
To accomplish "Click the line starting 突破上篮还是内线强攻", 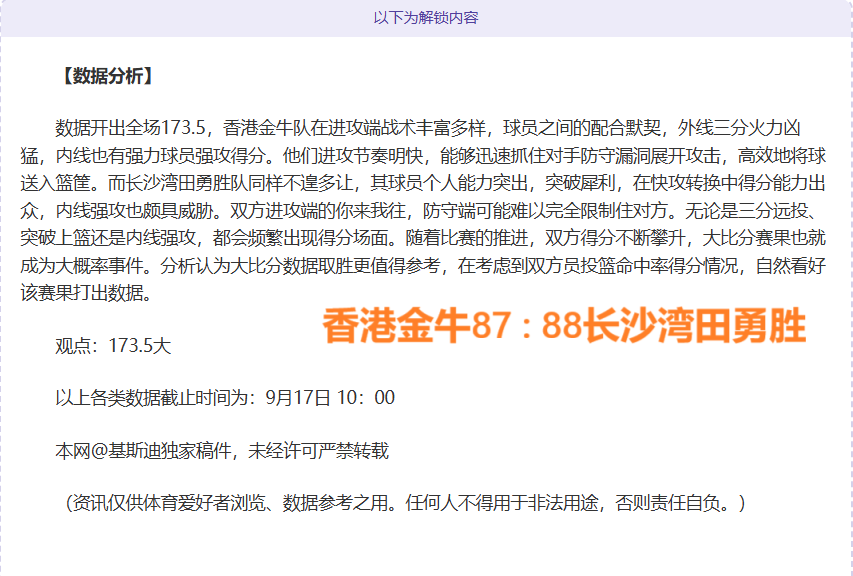I will pyautogui.click(x=423, y=238).
